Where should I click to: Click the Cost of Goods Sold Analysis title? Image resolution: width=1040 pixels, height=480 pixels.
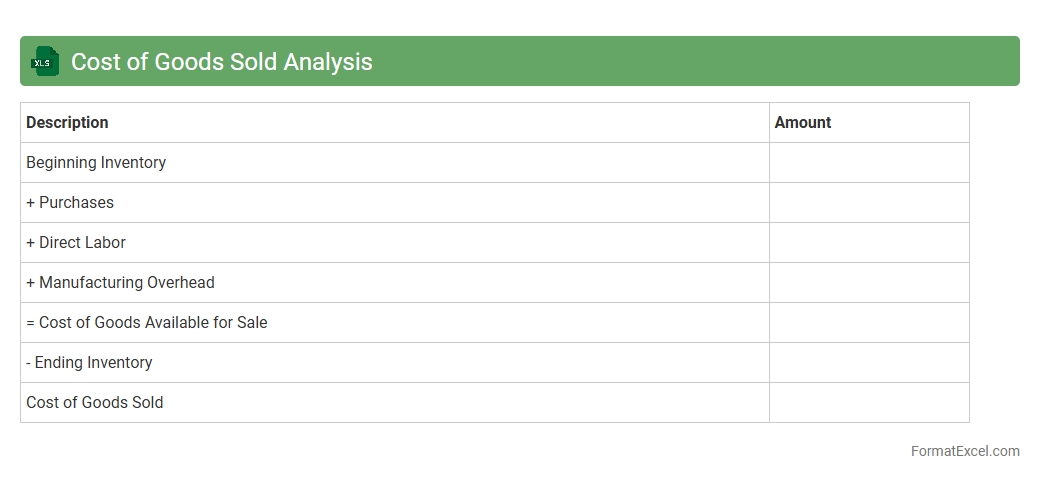221,62
